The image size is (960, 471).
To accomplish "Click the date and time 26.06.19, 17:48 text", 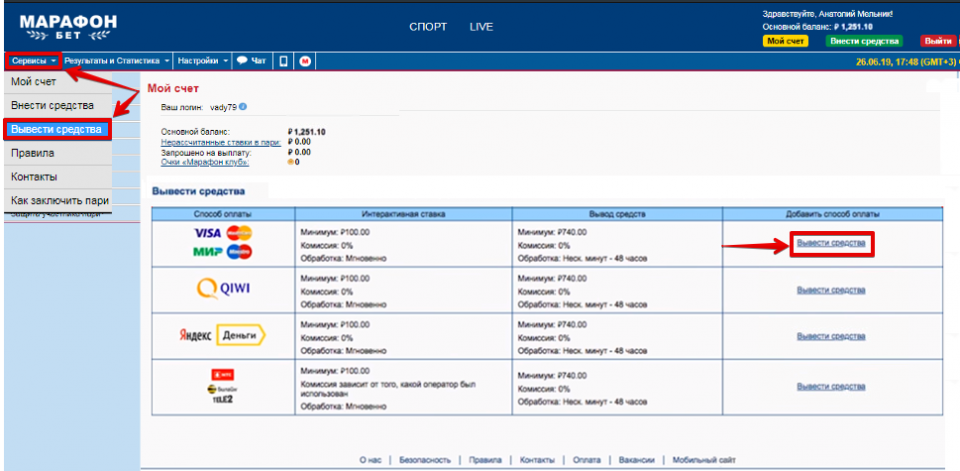I will point(907,61).
